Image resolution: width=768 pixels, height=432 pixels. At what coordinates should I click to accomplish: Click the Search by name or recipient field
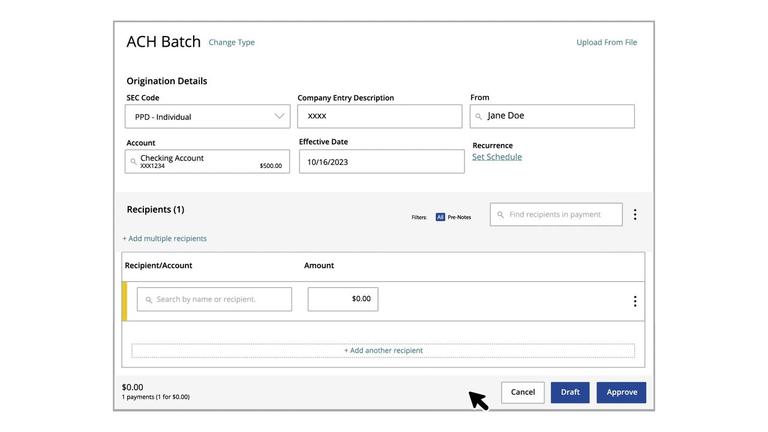pos(215,299)
